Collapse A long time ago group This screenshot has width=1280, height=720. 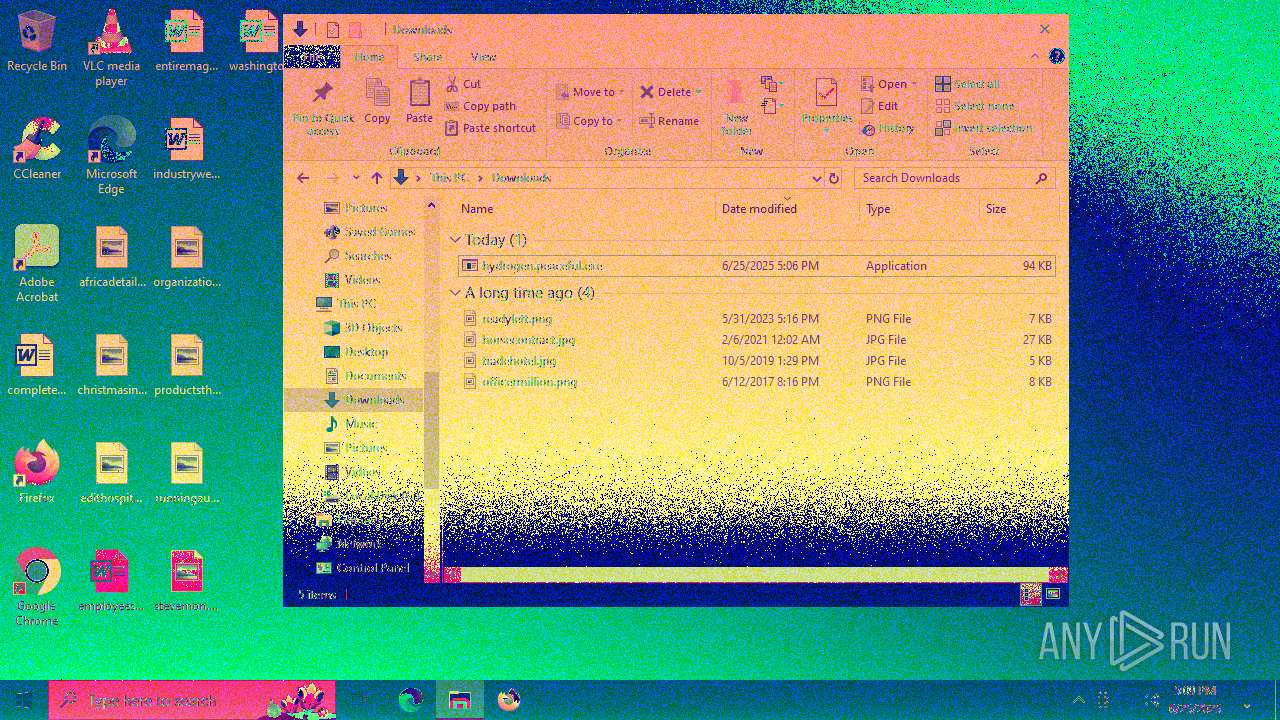[455, 293]
